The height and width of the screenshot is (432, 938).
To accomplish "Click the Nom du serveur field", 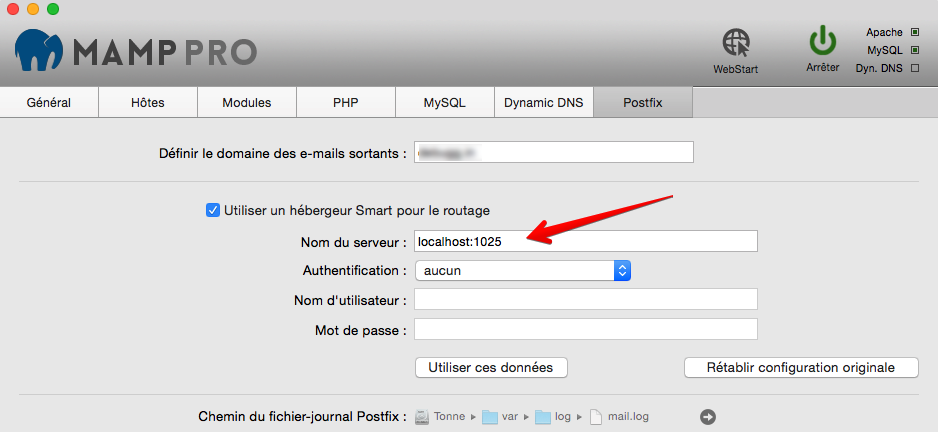I will click(586, 241).
